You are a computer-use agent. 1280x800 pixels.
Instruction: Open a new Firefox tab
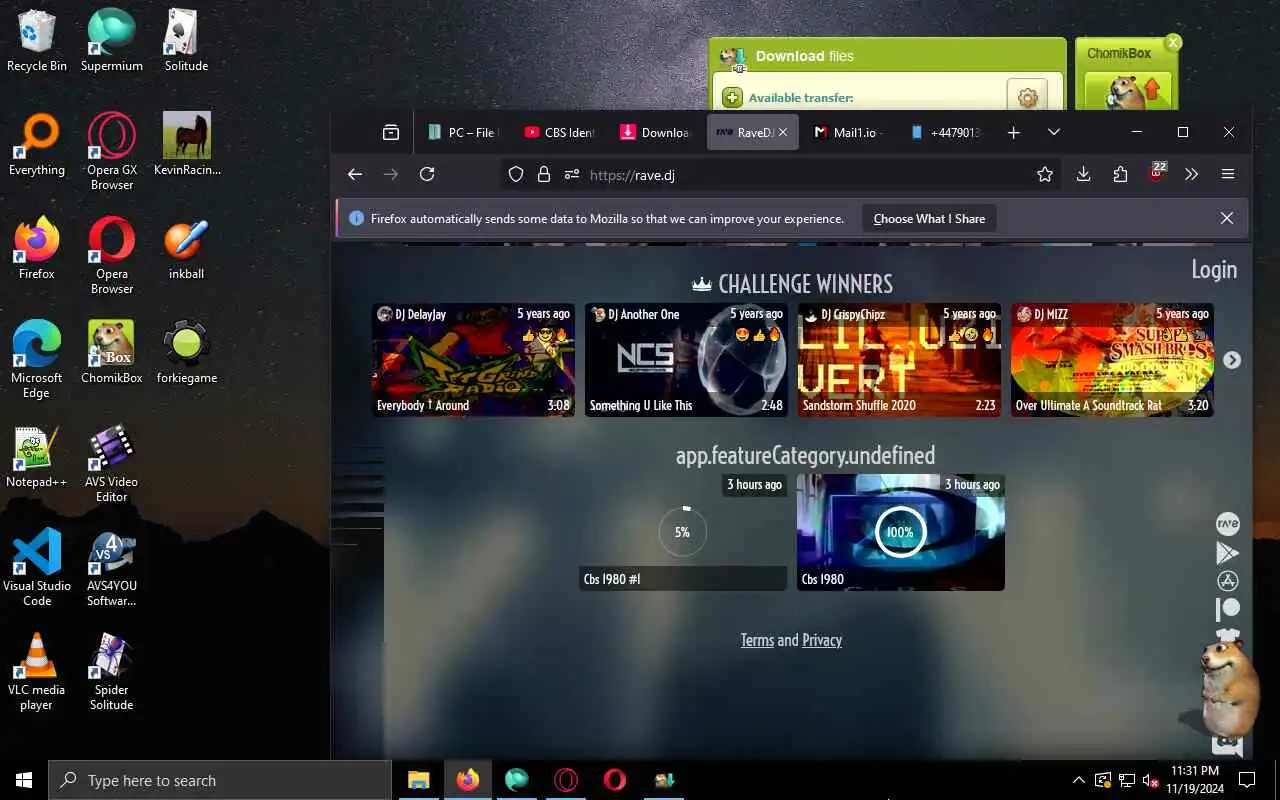point(1013,132)
